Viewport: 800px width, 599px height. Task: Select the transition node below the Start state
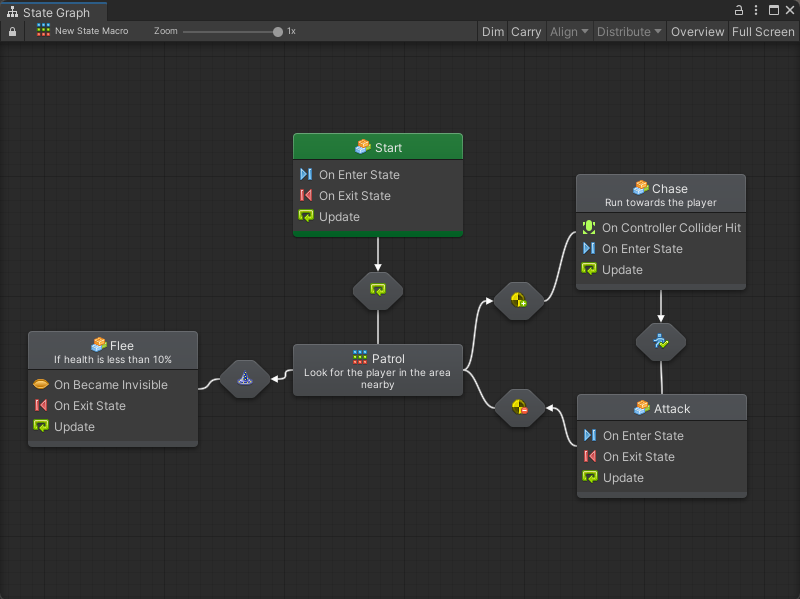pos(378,291)
